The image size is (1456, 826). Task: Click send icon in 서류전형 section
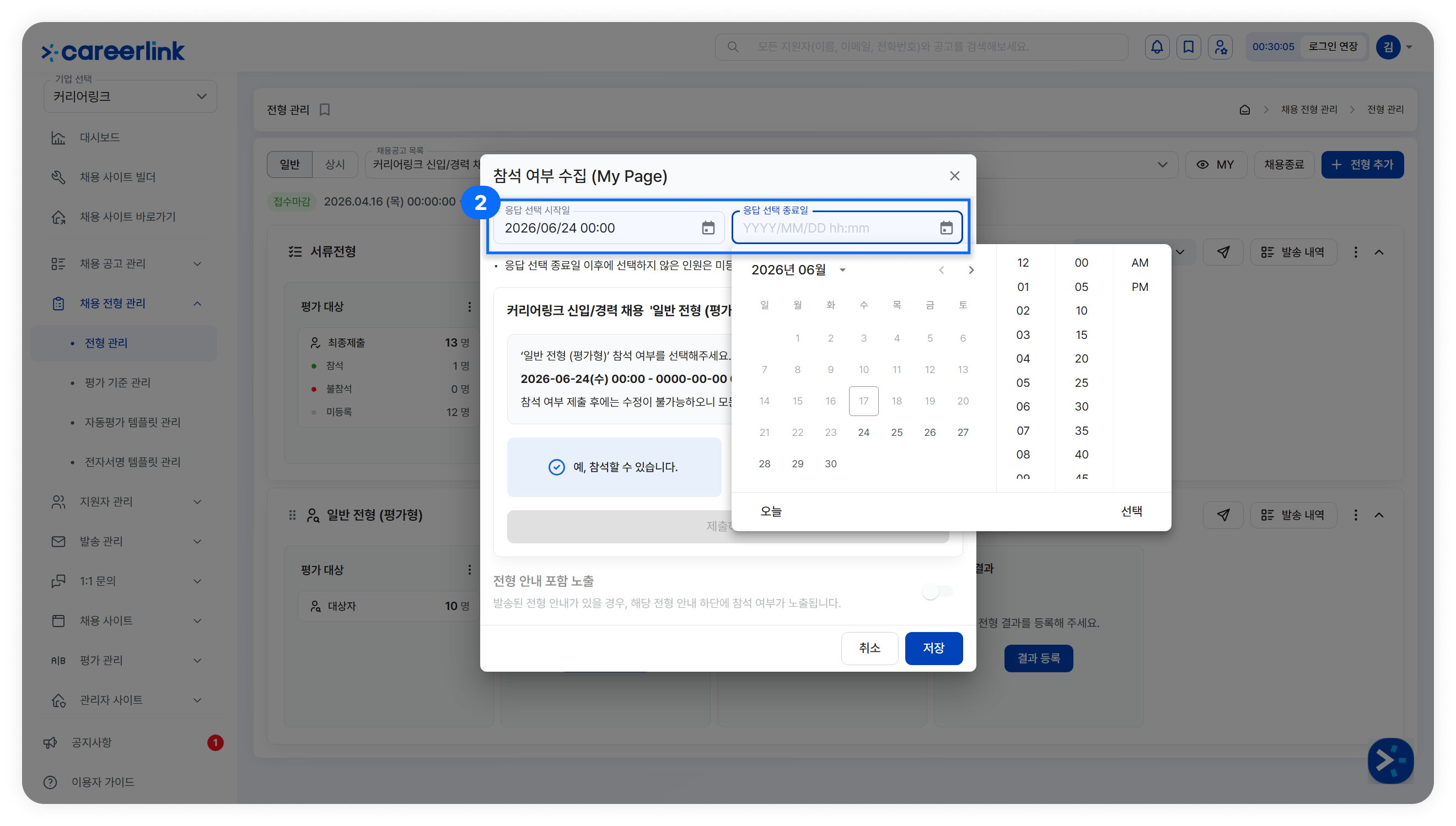click(1223, 252)
